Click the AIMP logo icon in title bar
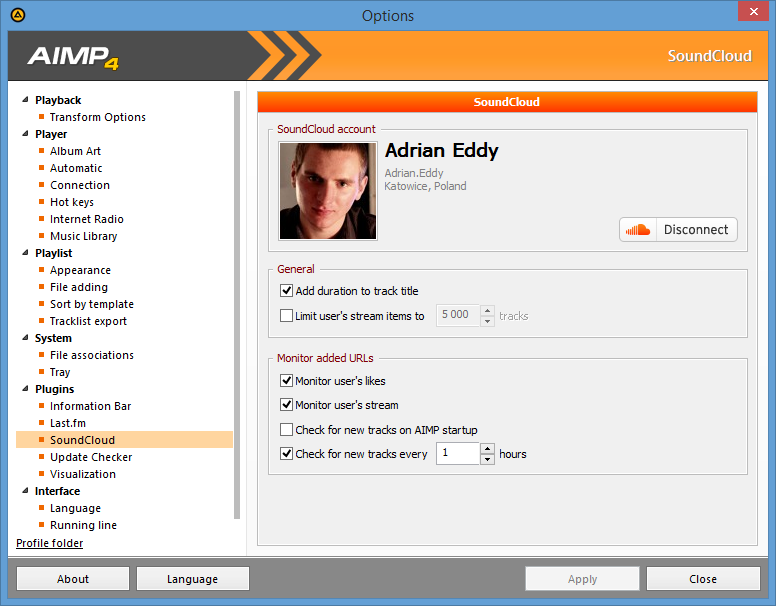This screenshot has width=776, height=606. click(18, 15)
